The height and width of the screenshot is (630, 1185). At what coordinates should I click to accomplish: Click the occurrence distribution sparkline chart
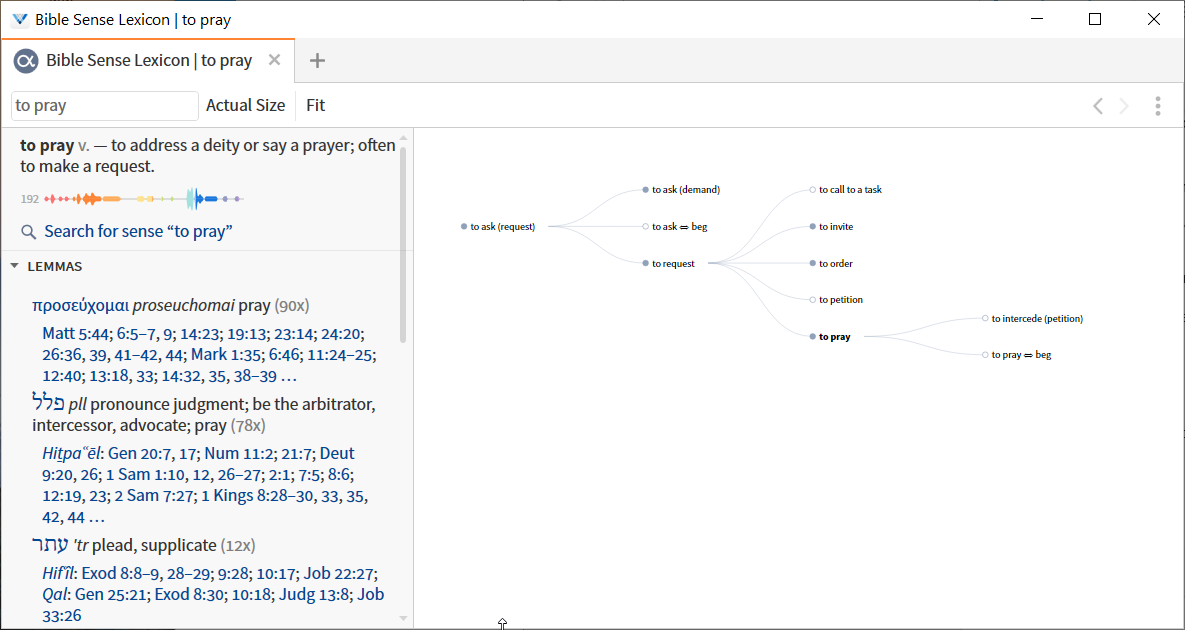click(x=144, y=199)
